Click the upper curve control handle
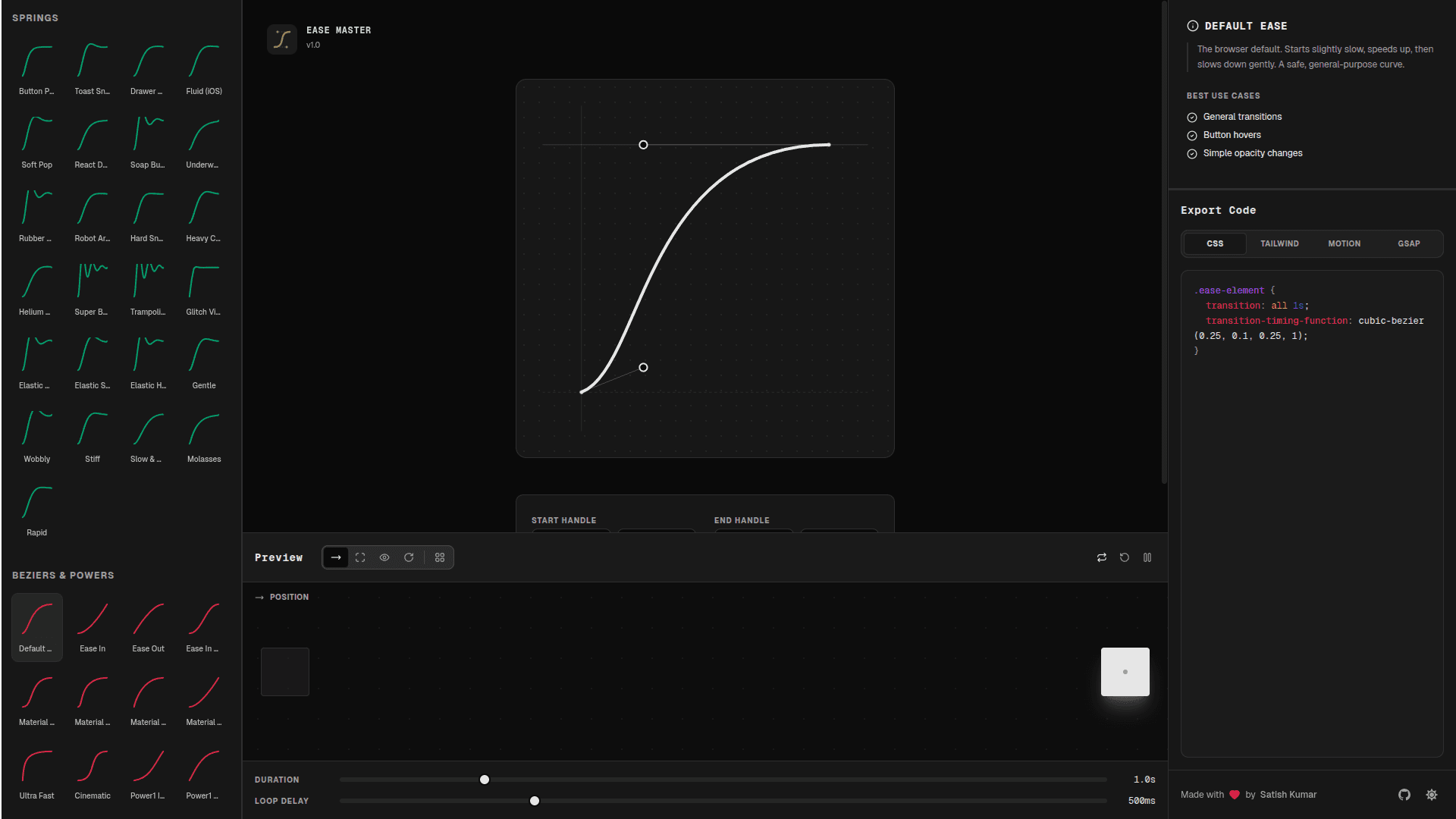 (x=643, y=145)
